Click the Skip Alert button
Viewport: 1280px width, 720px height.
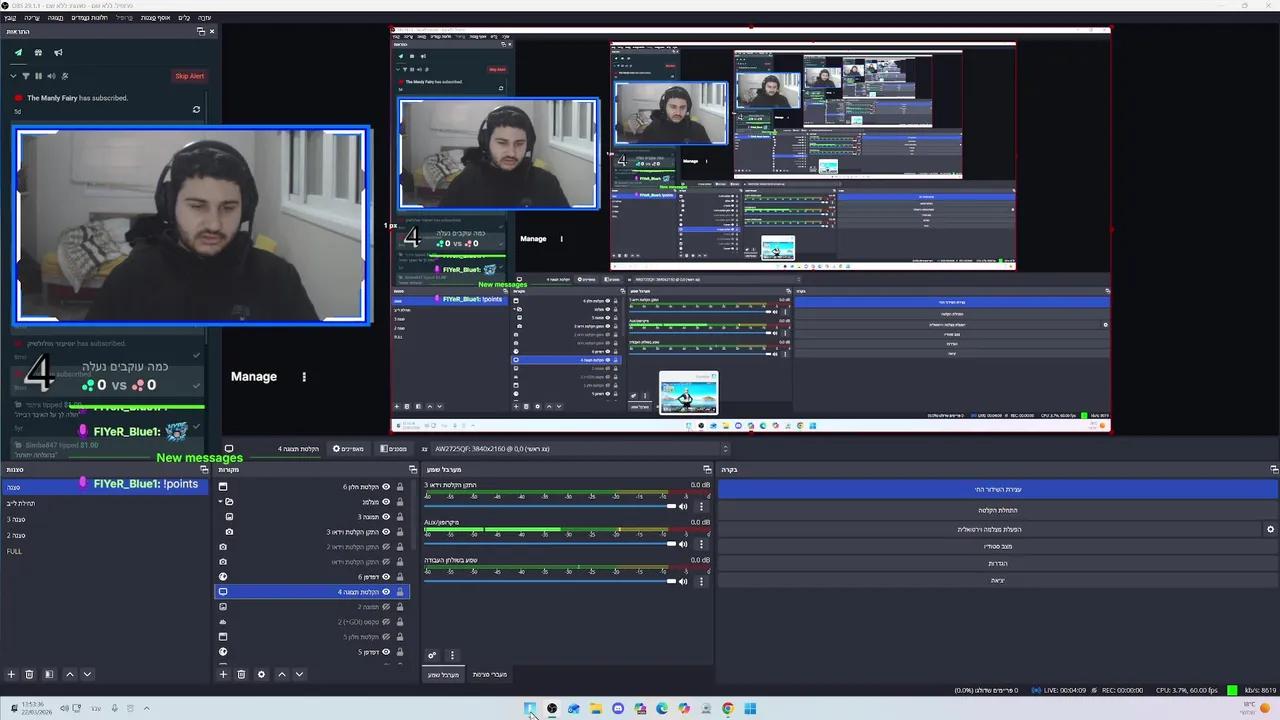[x=189, y=76]
